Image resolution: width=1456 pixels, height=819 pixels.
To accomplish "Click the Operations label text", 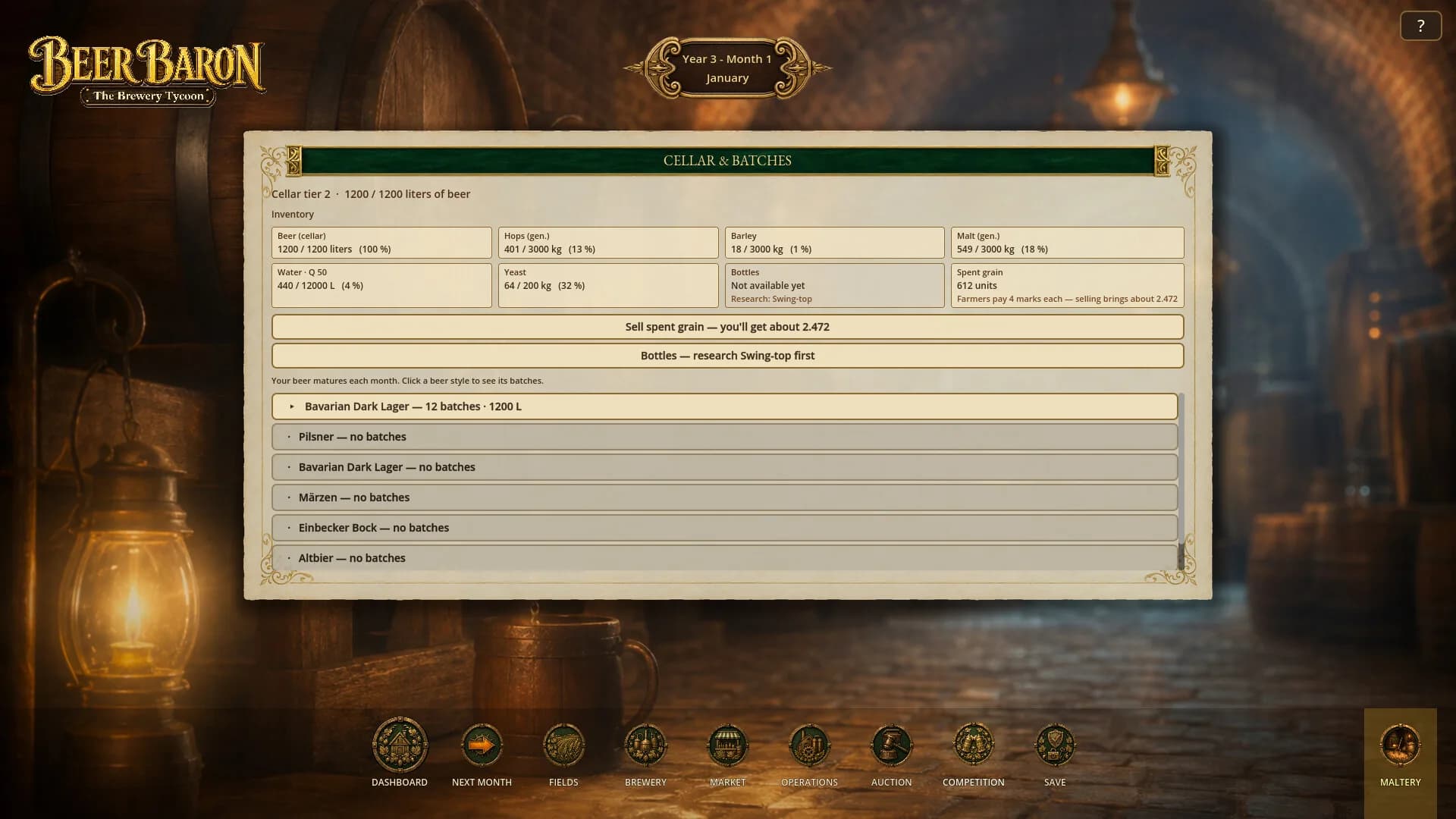I will coord(809,782).
